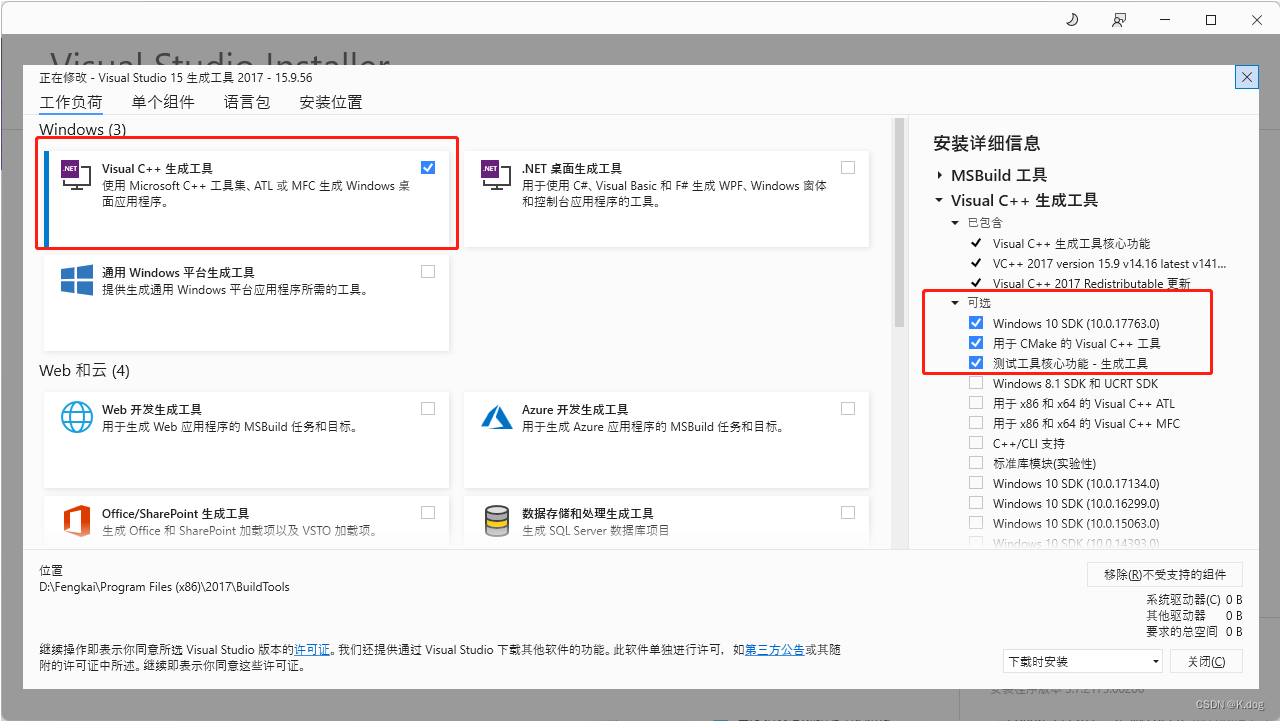This screenshot has width=1280, height=721.
Task: Check Windows 10 SDK (10.0.17134.0)
Action: [x=976, y=483]
